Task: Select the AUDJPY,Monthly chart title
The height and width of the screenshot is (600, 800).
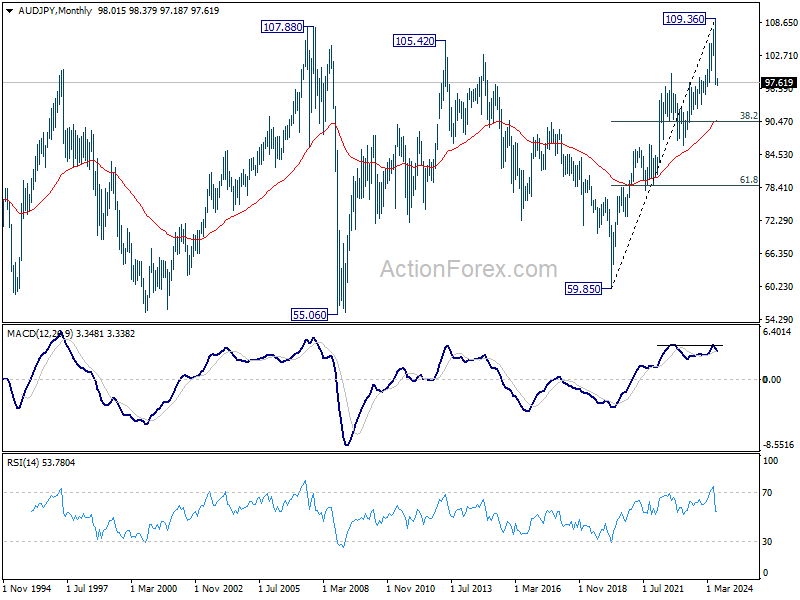Action: 55,11
